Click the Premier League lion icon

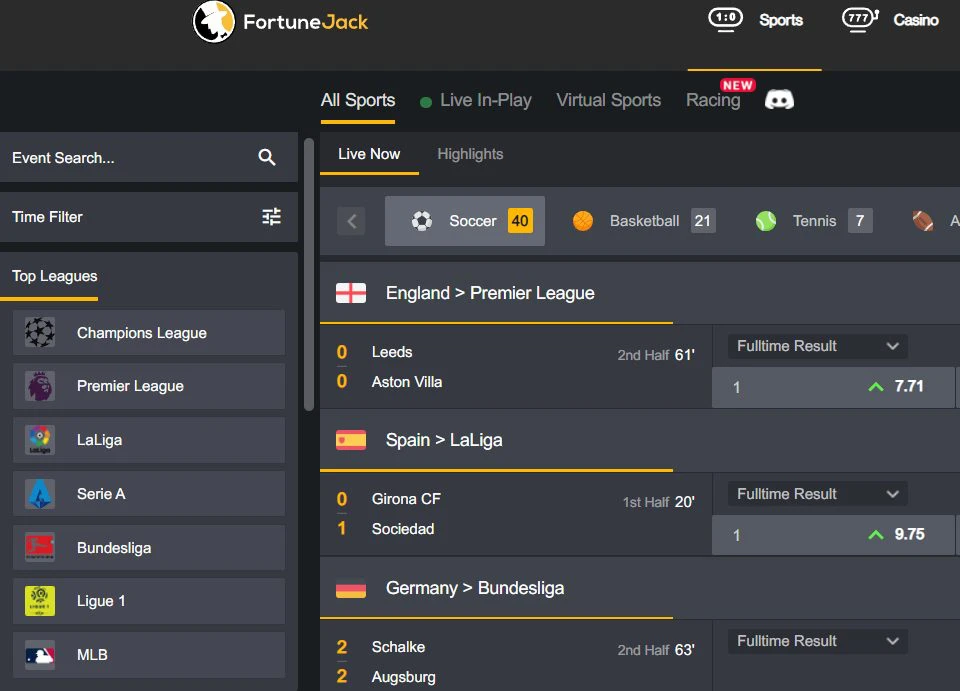click(x=40, y=386)
